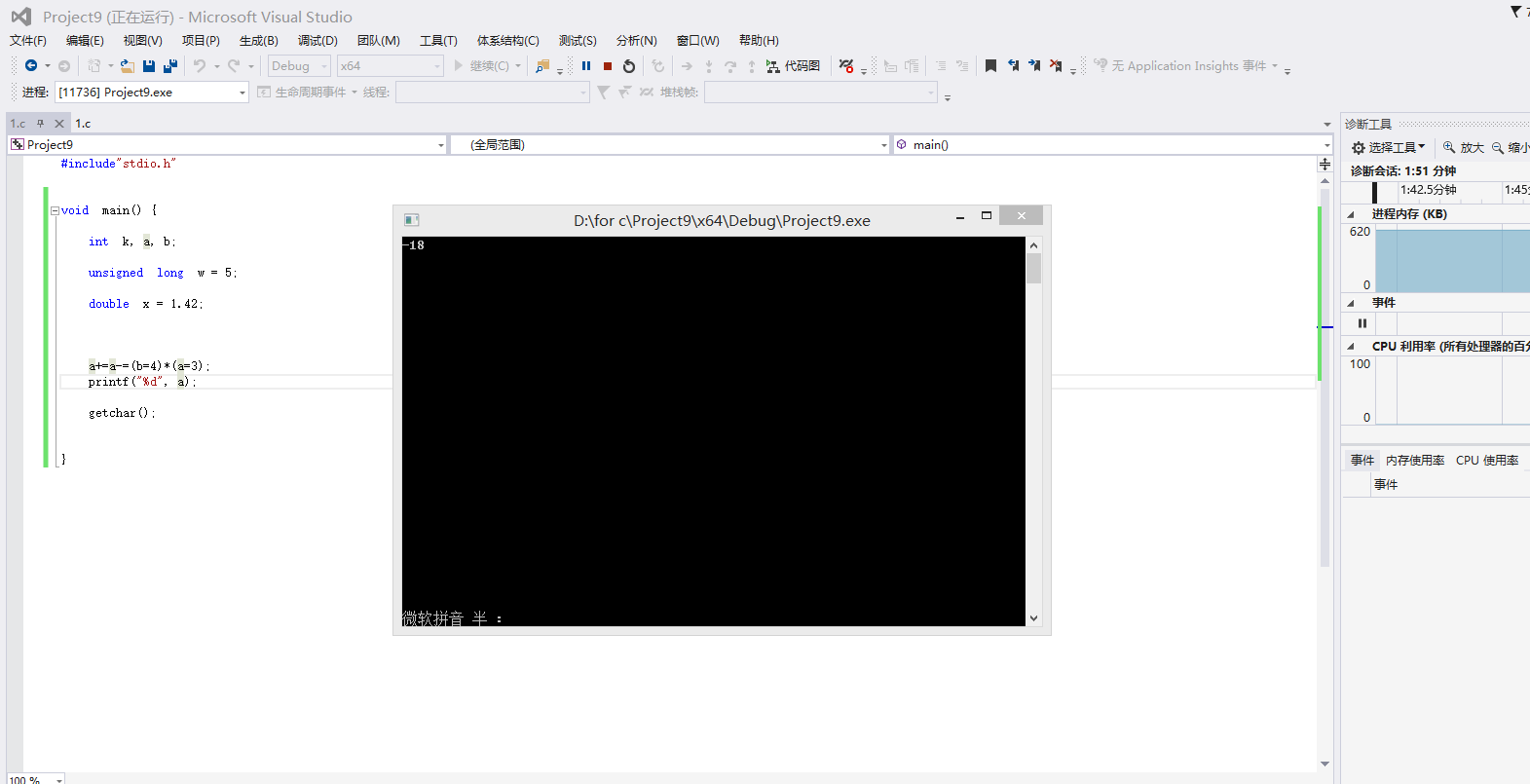The width and height of the screenshot is (1530, 784).
Task: Open the View (视图) menu
Action: tap(142, 41)
